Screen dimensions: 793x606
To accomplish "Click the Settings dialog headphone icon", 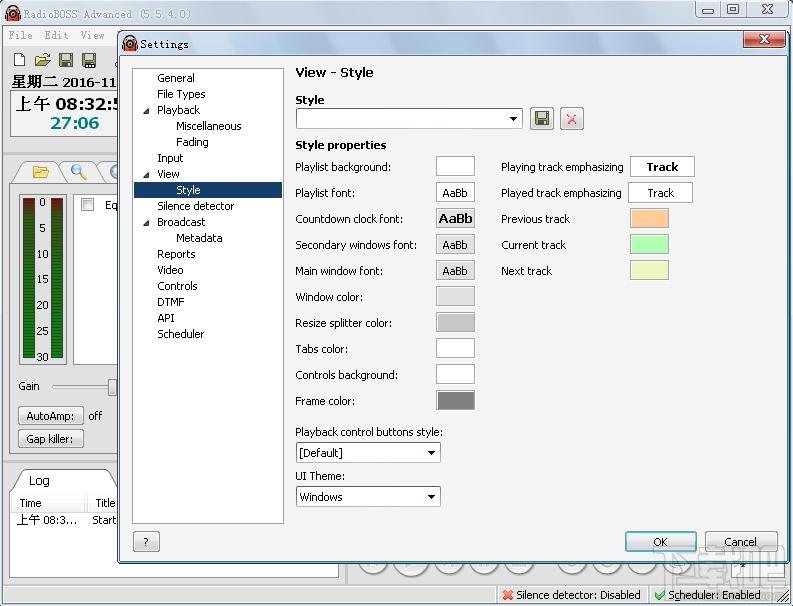I will coord(130,44).
